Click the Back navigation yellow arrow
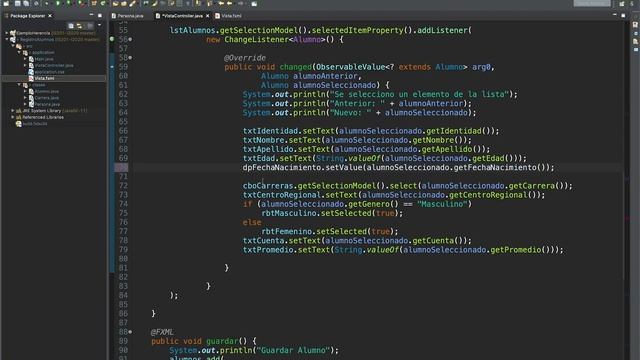Screen dimensions: 640x360 [x=230, y=4]
